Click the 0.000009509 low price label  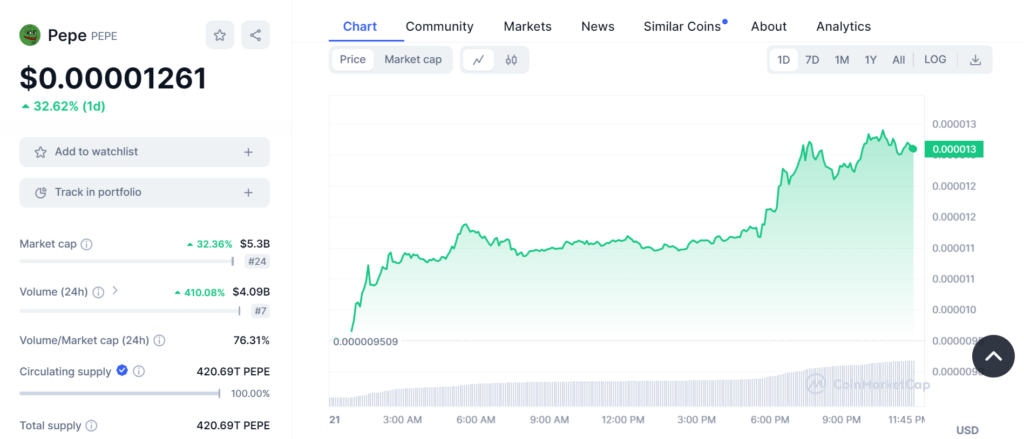click(365, 341)
